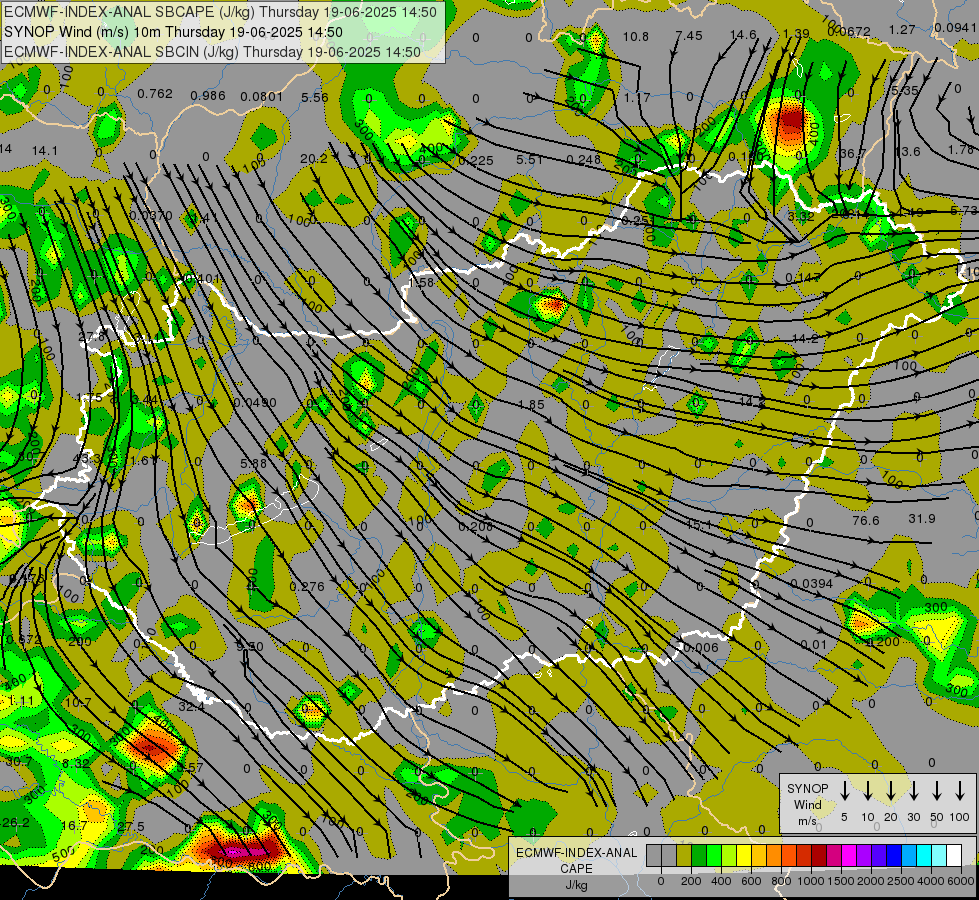Pick the white swatch ending the CAPE bar

[953, 855]
